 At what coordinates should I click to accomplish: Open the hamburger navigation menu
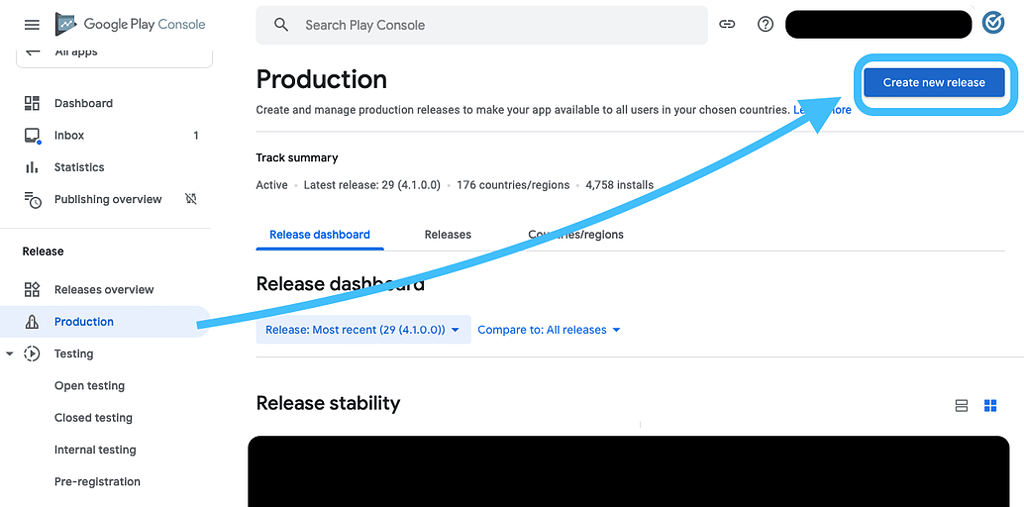(x=32, y=24)
